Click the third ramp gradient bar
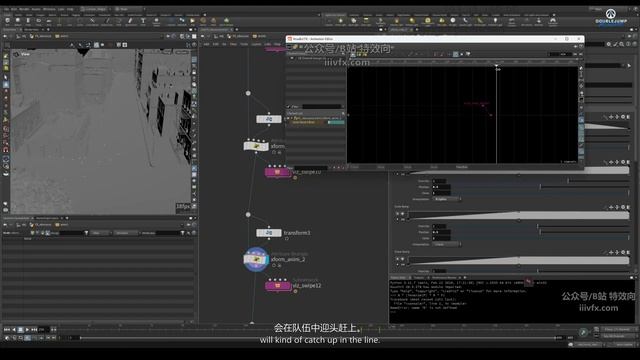 pos(518,260)
